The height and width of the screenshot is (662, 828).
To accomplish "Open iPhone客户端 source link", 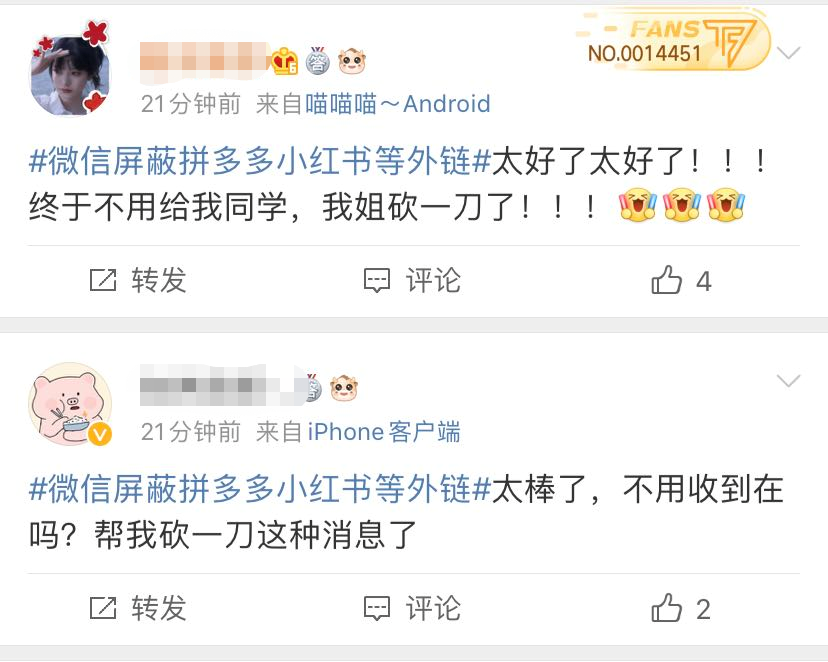I will tap(384, 432).
